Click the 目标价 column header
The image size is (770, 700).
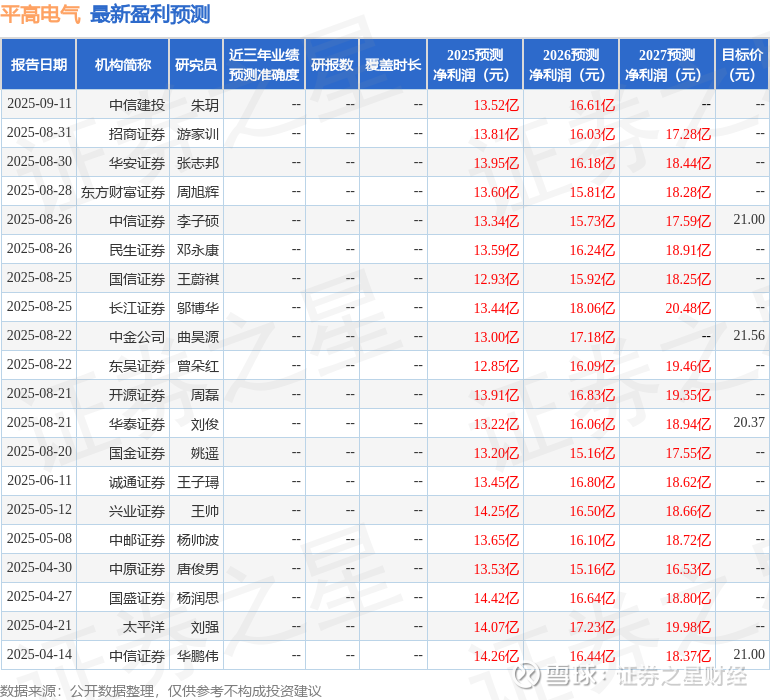[x=742, y=64]
